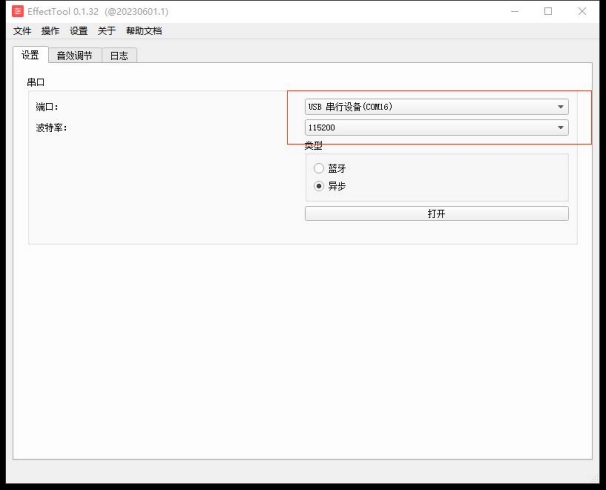Switch to the 日志 tab
The image size is (606, 490).
[x=119, y=56]
